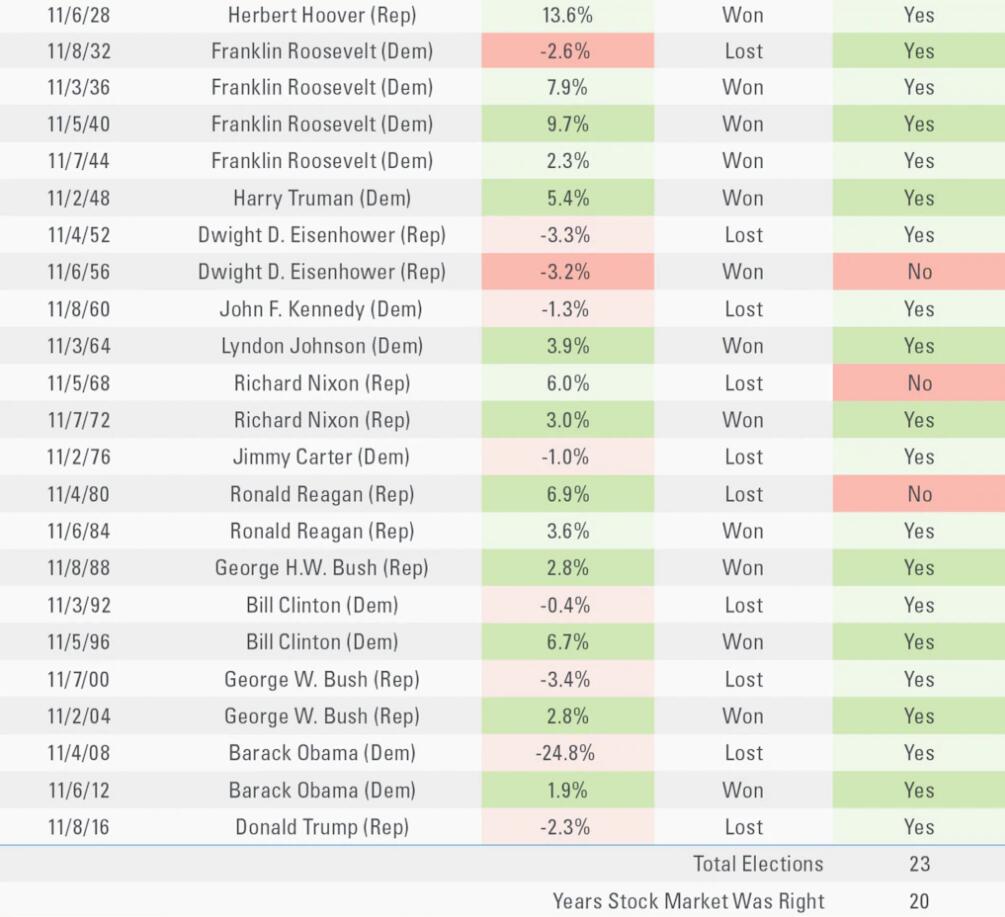The height and width of the screenshot is (917, 1005).
Task: Select the Herbert Hoover (Rep) cell
Action: pyautogui.click(x=322, y=15)
